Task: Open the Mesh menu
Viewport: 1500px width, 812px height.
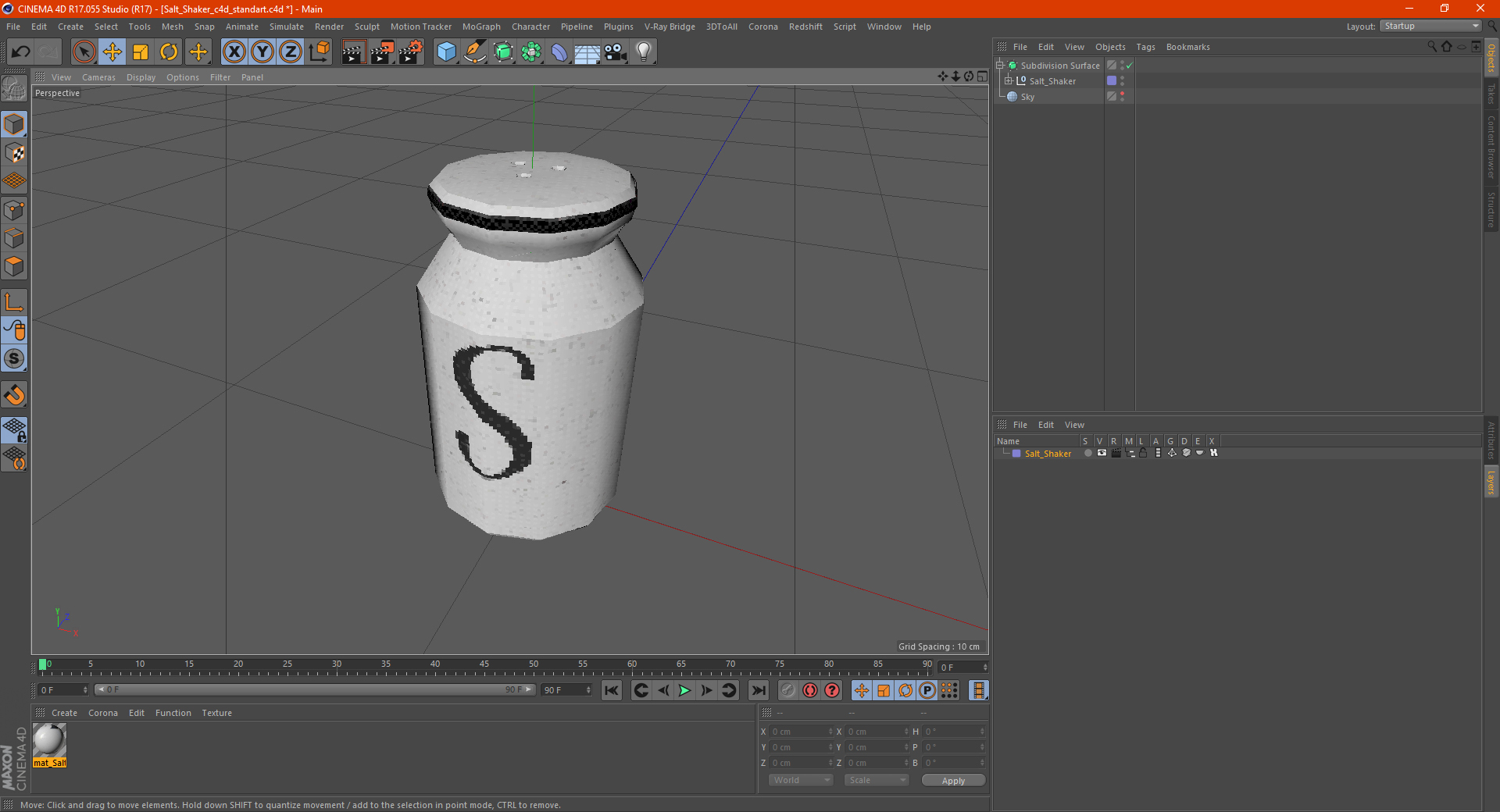Action: (172, 27)
